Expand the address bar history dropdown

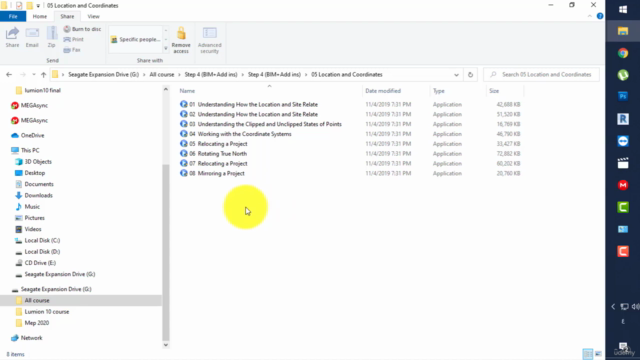(456, 75)
